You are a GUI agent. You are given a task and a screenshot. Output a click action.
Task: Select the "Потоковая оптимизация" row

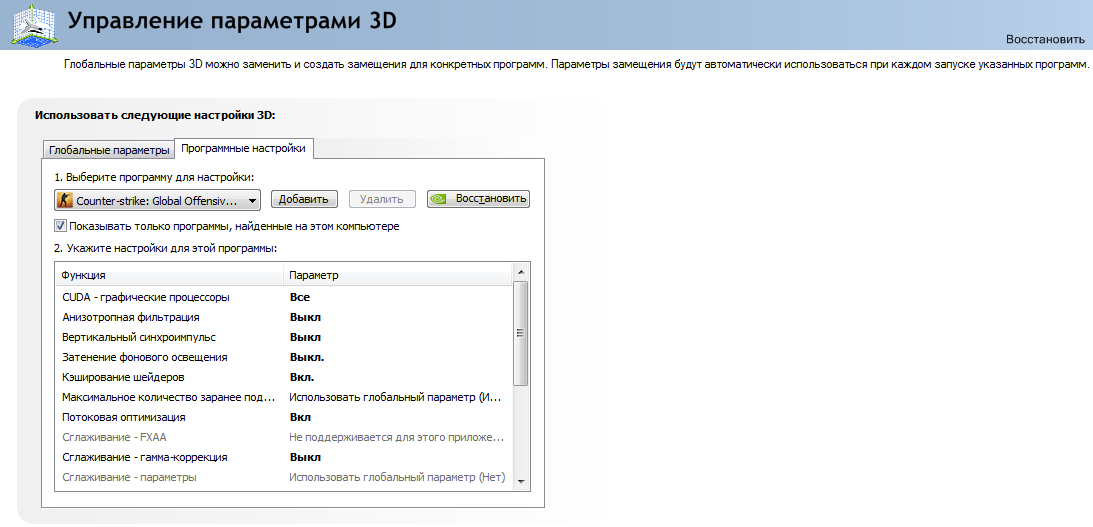284,418
